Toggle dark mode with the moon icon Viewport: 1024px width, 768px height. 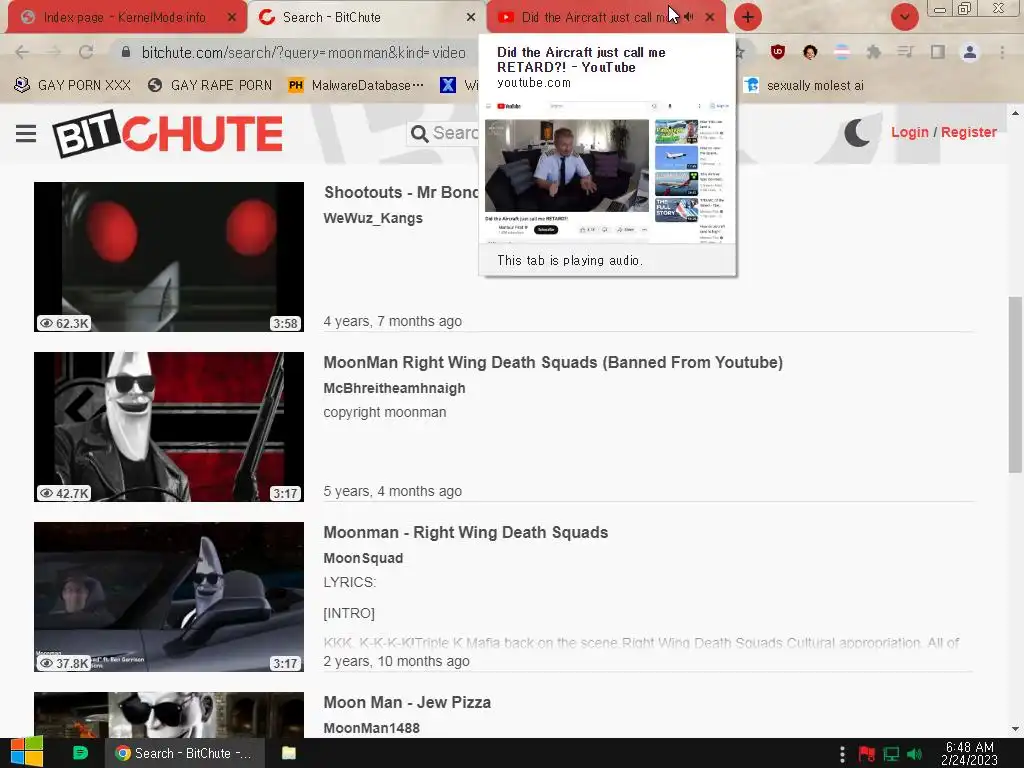tap(857, 133)
